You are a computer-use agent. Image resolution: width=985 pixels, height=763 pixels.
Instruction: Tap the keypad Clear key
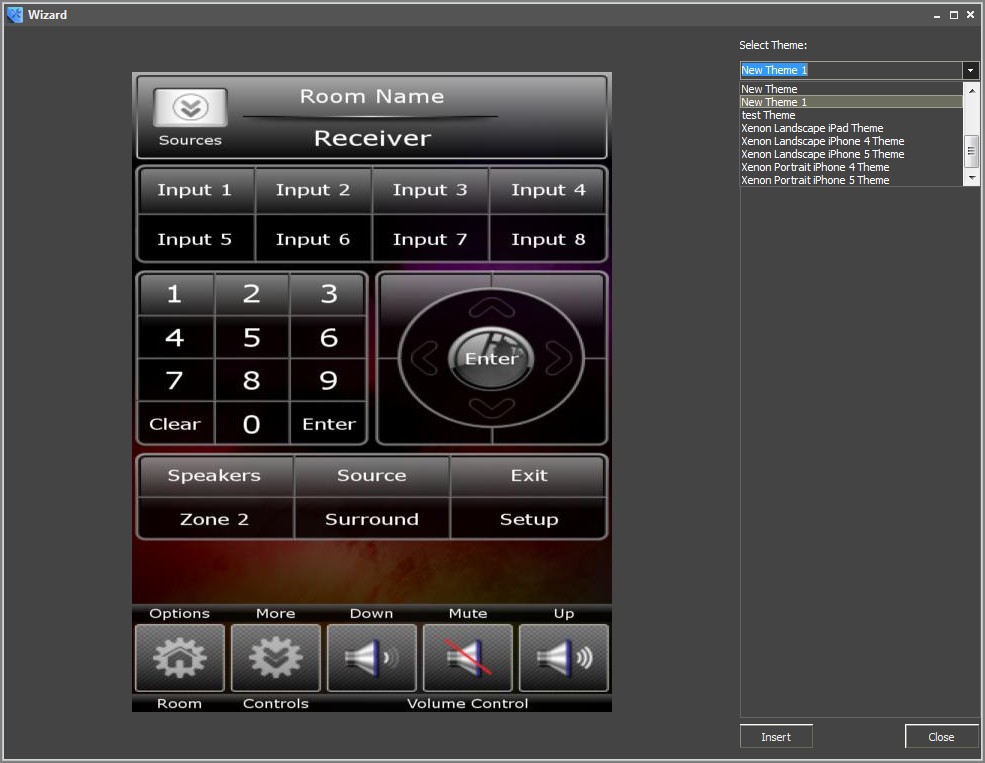click(175, 424)
